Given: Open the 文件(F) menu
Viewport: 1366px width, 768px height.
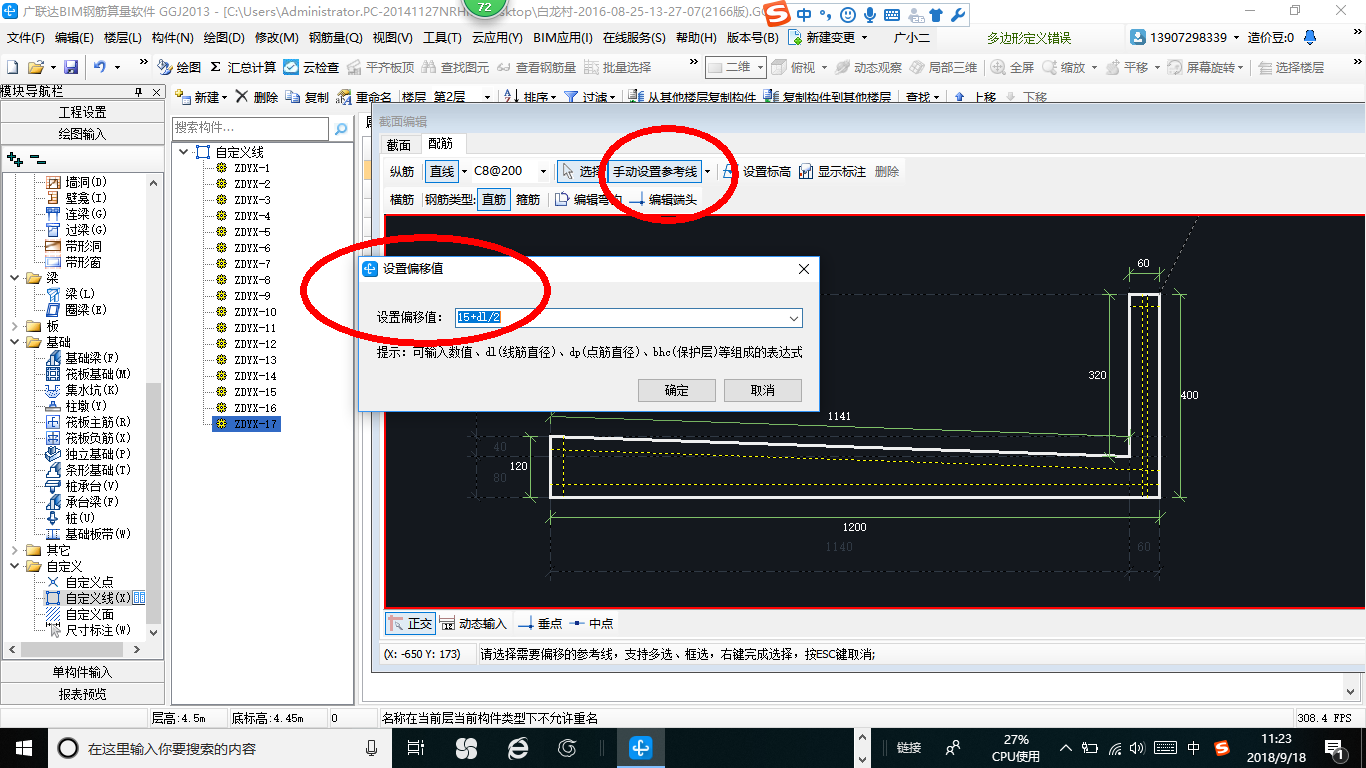Looking at the screenshot, I should tap(26, 38).
